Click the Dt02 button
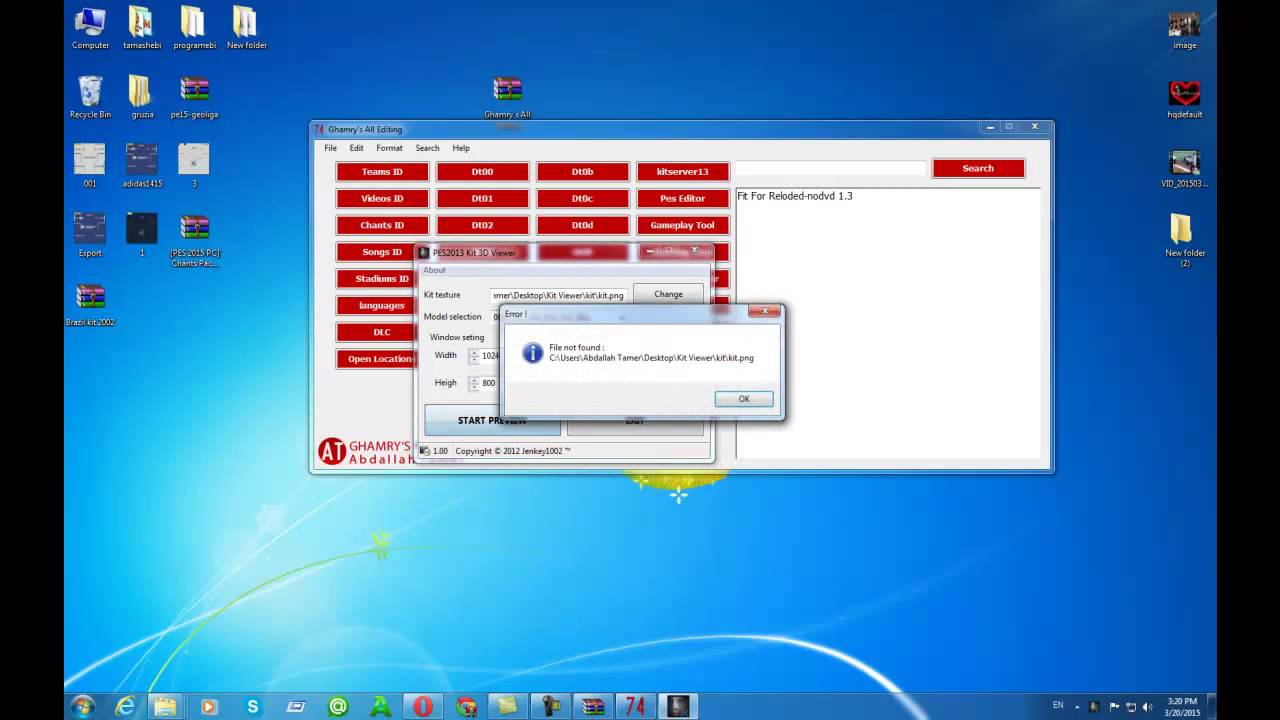 click(x=482, y=225)
